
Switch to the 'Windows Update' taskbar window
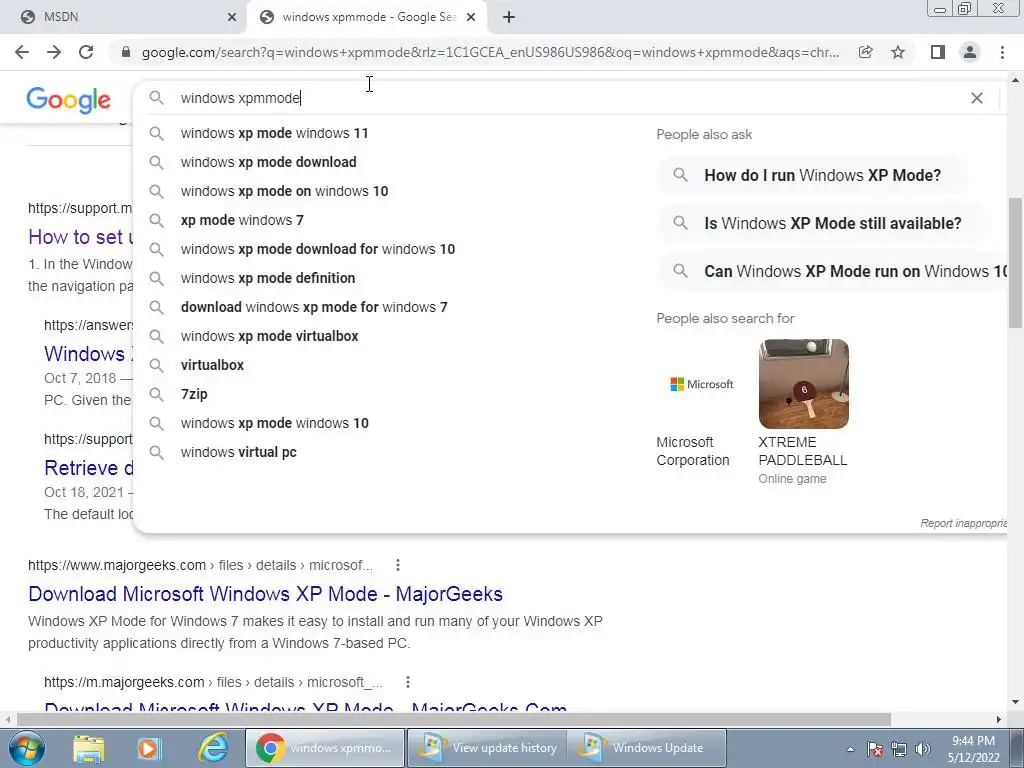(x=647, y=748)
